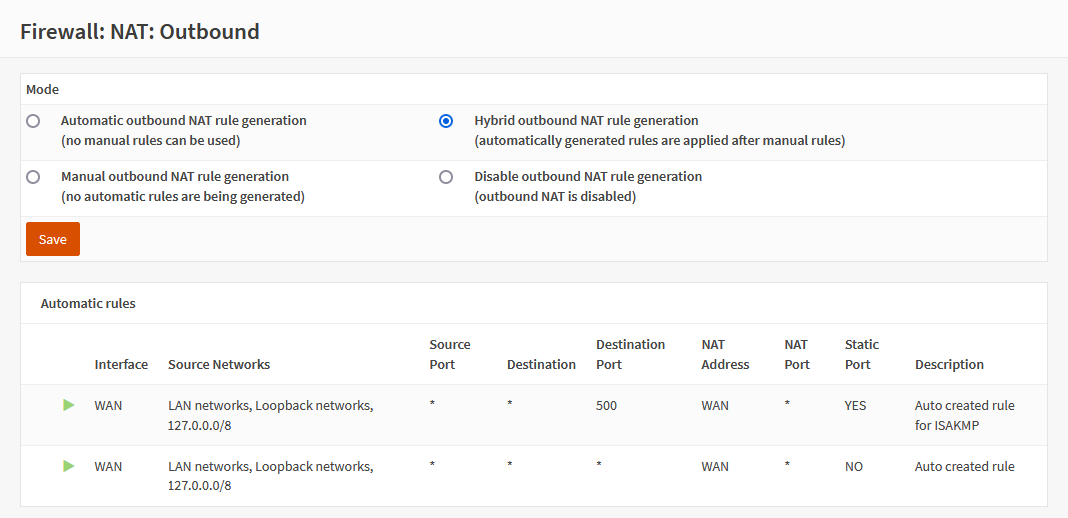
Task: Click the Firewall: NAT: Outbound page title
Action: click(140, 31)
